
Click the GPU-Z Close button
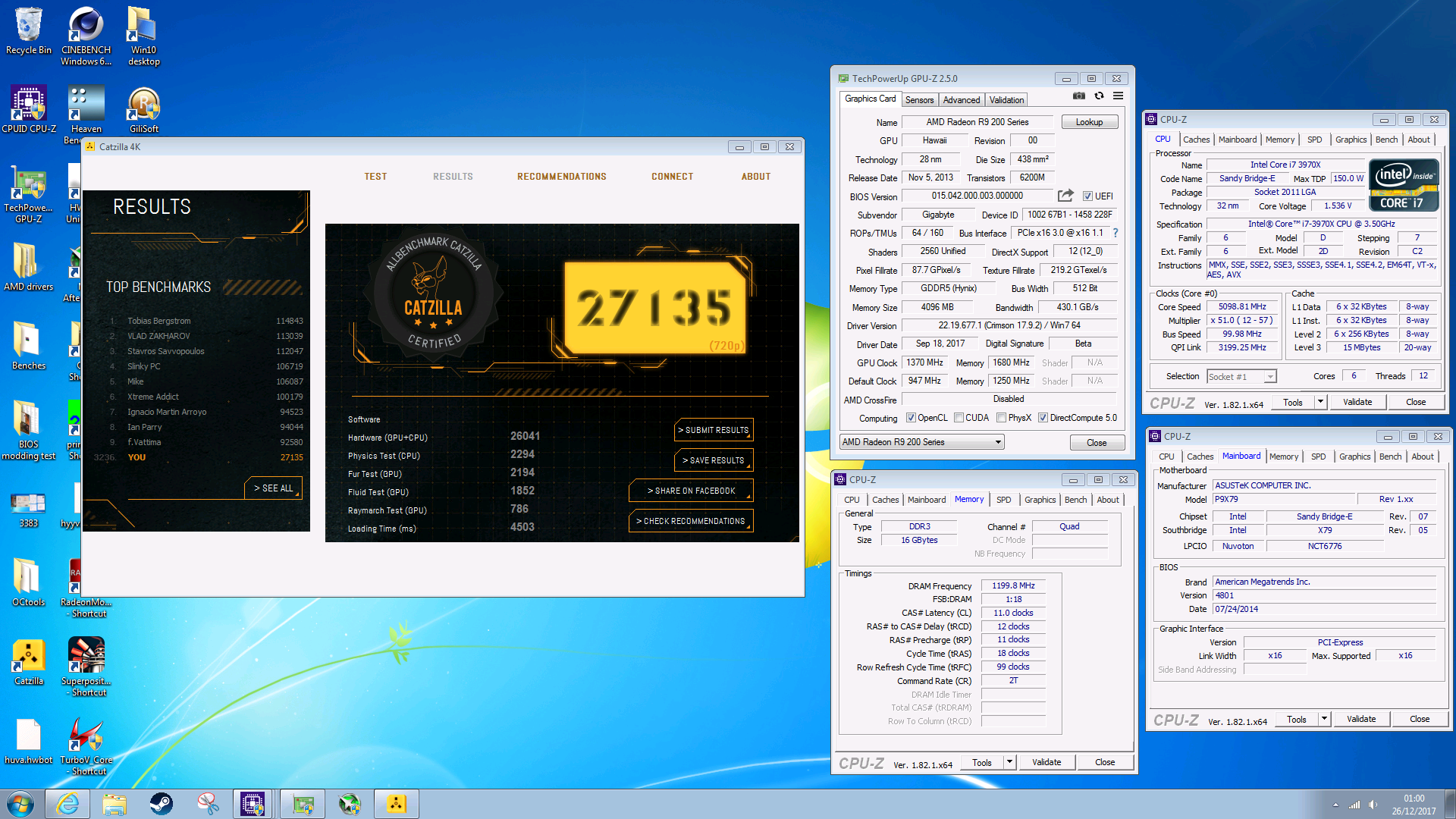click(1097, 443)
